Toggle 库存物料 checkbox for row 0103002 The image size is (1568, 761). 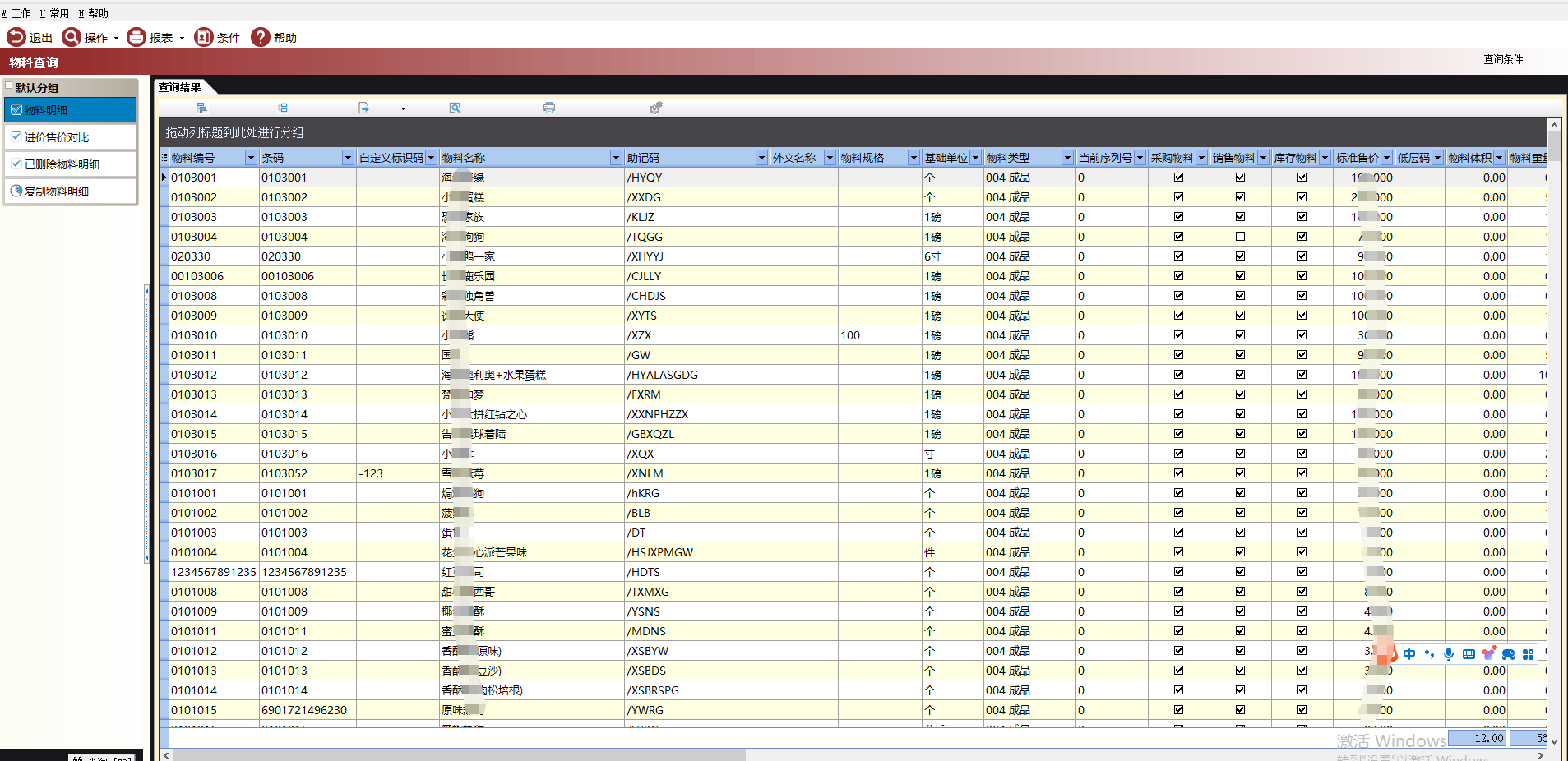1302,197
